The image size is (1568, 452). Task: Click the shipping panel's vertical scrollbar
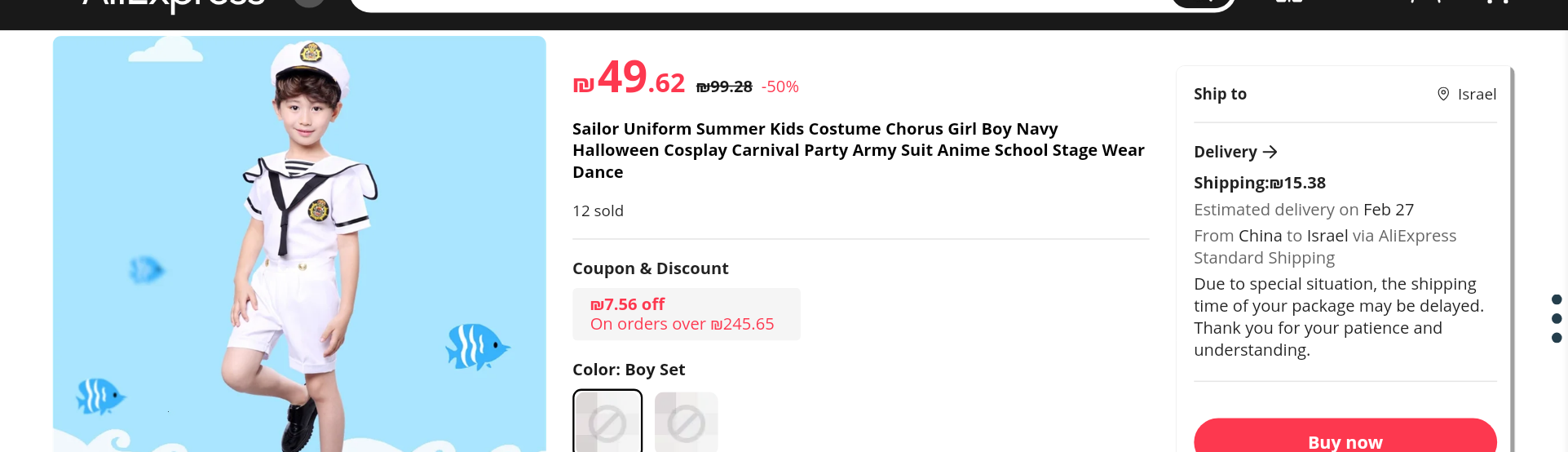pos(1512,245)
